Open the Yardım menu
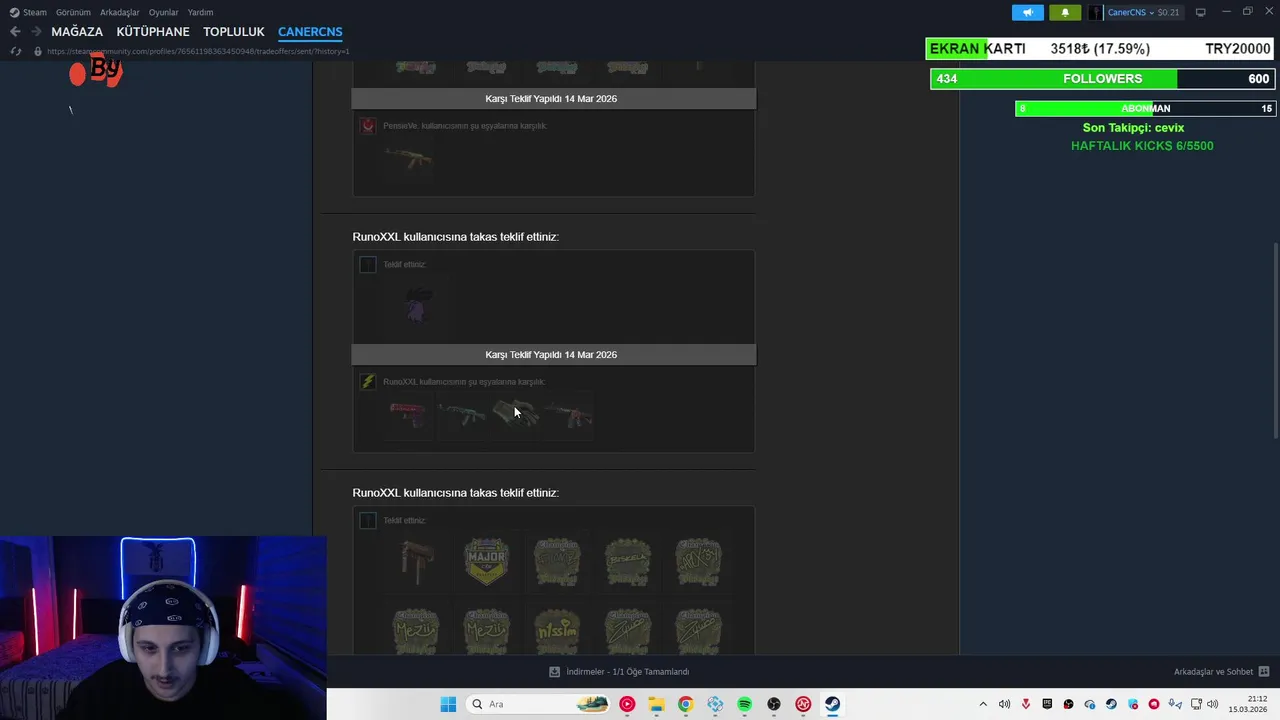Screen dimensions: 1280x720 coord(200,12)
